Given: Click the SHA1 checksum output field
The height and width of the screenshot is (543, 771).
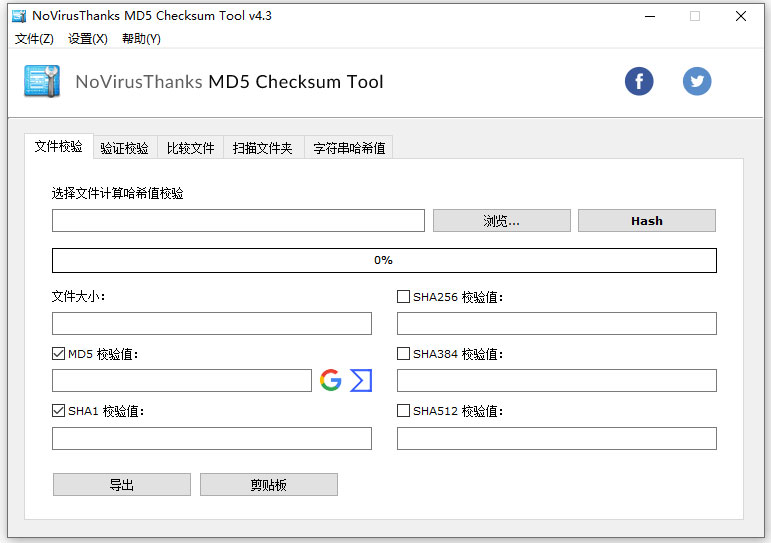Looking at the screenshot, I should [211, 438].
